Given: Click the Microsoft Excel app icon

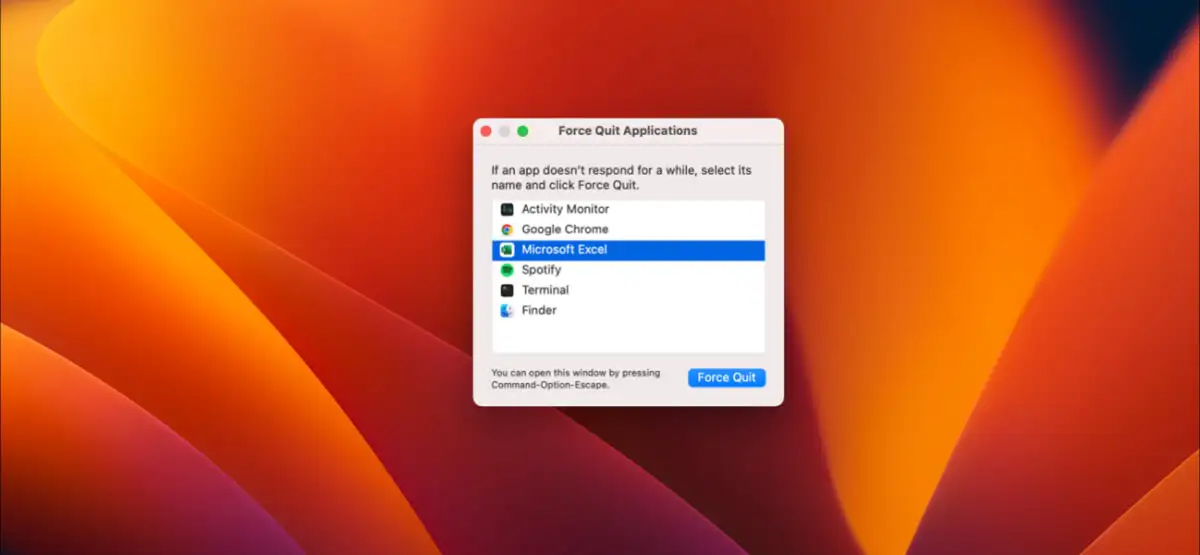Looking at the screenshot, I should coord(507,250).
